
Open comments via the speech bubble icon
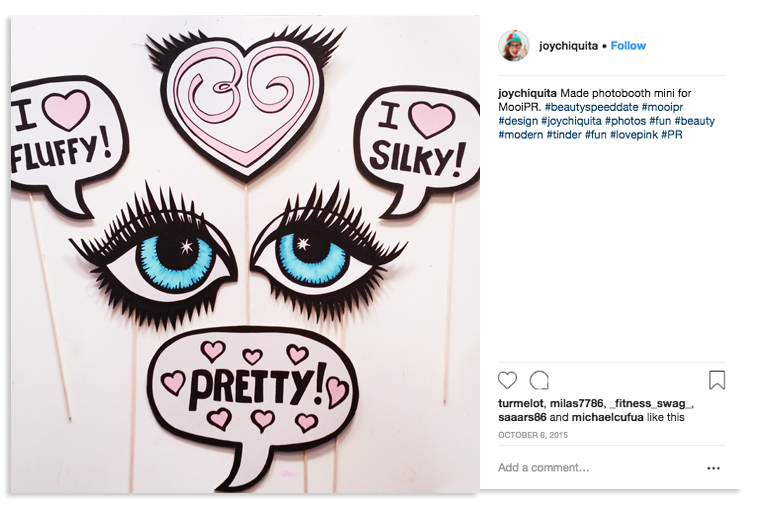539,380
